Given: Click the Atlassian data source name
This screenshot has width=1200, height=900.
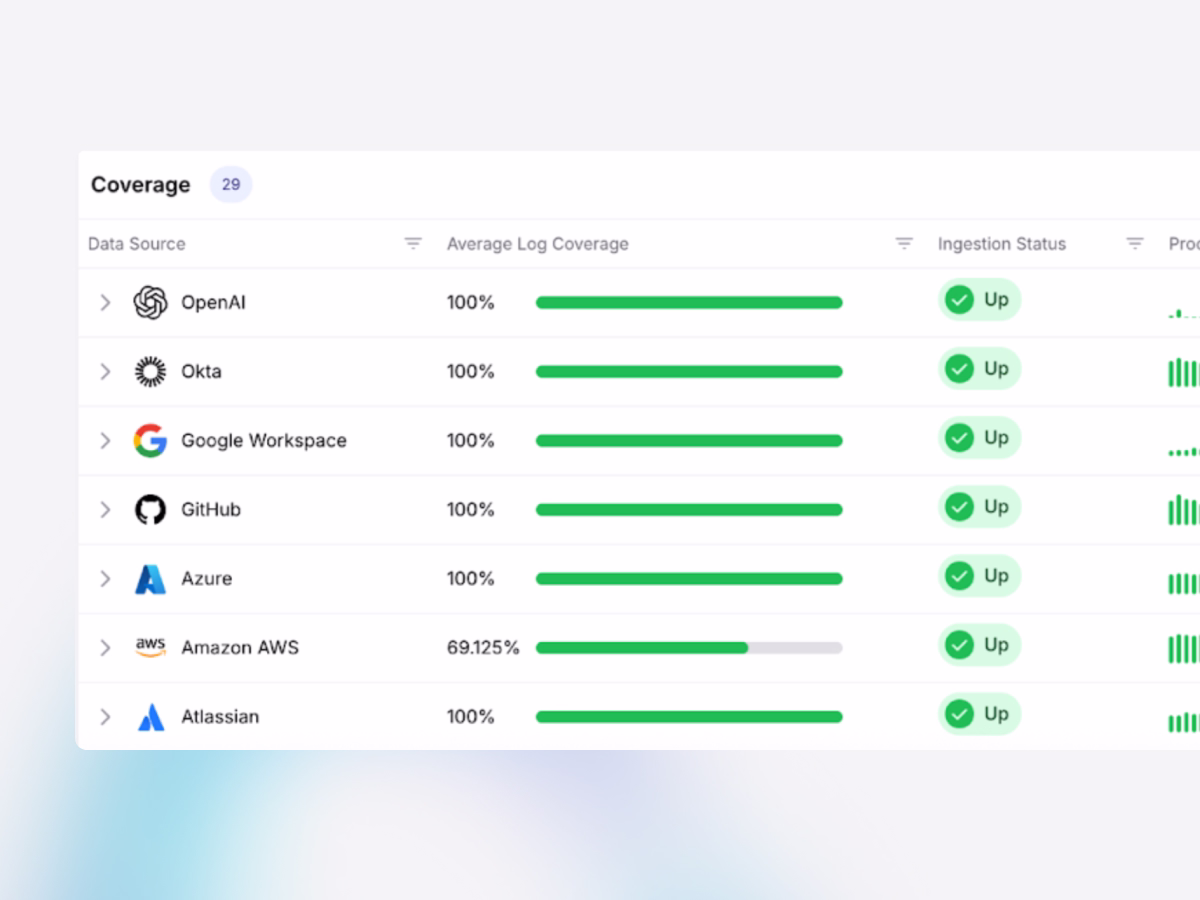Looking at the screenshot, I should (220, 716).
